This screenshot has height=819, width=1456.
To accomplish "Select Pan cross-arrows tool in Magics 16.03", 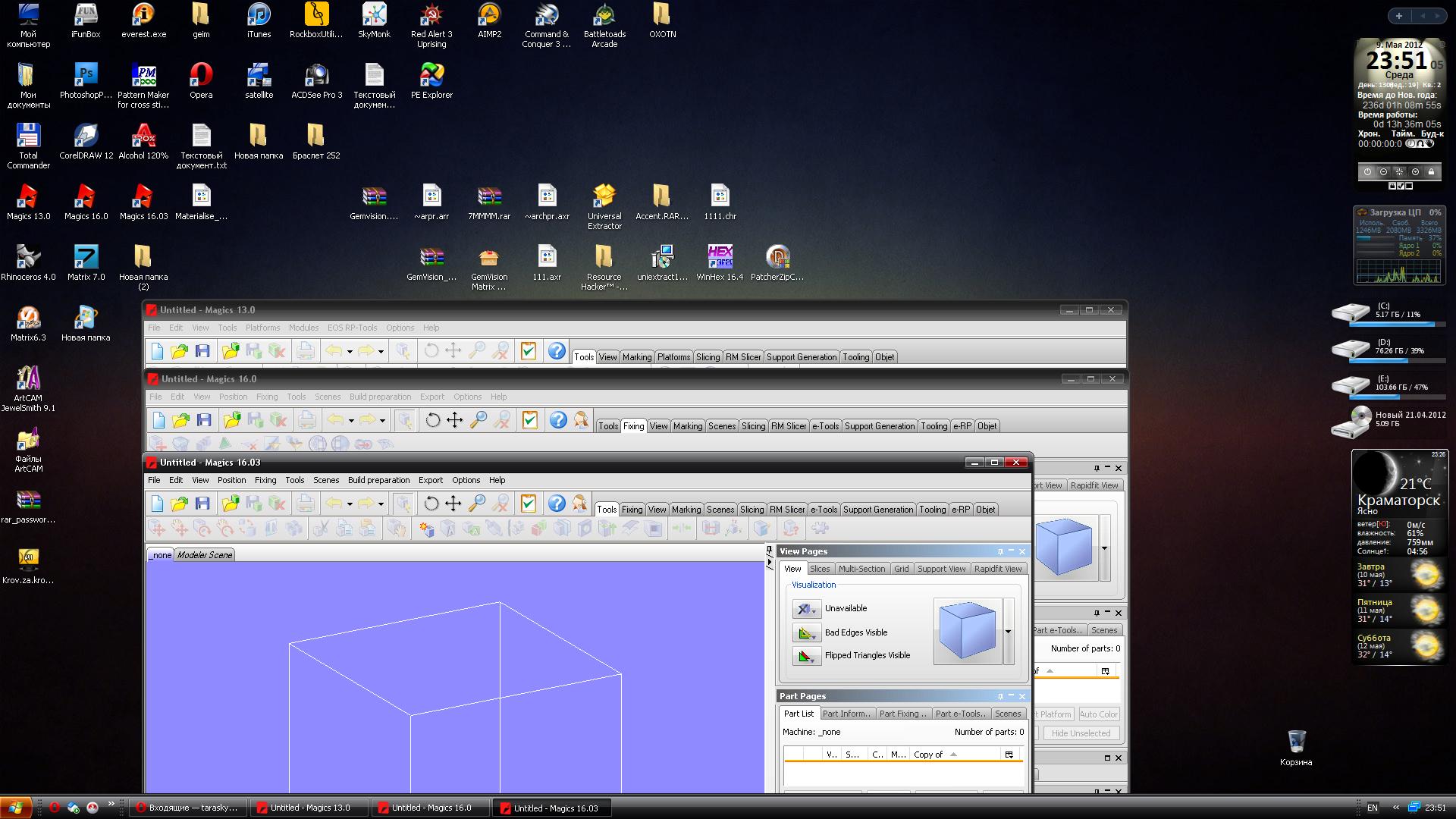I will (453, 504).
